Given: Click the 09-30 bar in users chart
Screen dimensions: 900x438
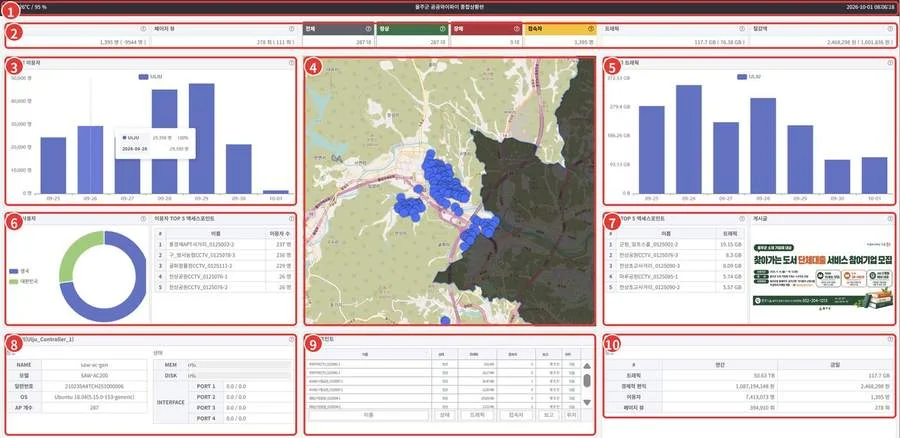Looking at the screenshot, I should coord(238,169).
